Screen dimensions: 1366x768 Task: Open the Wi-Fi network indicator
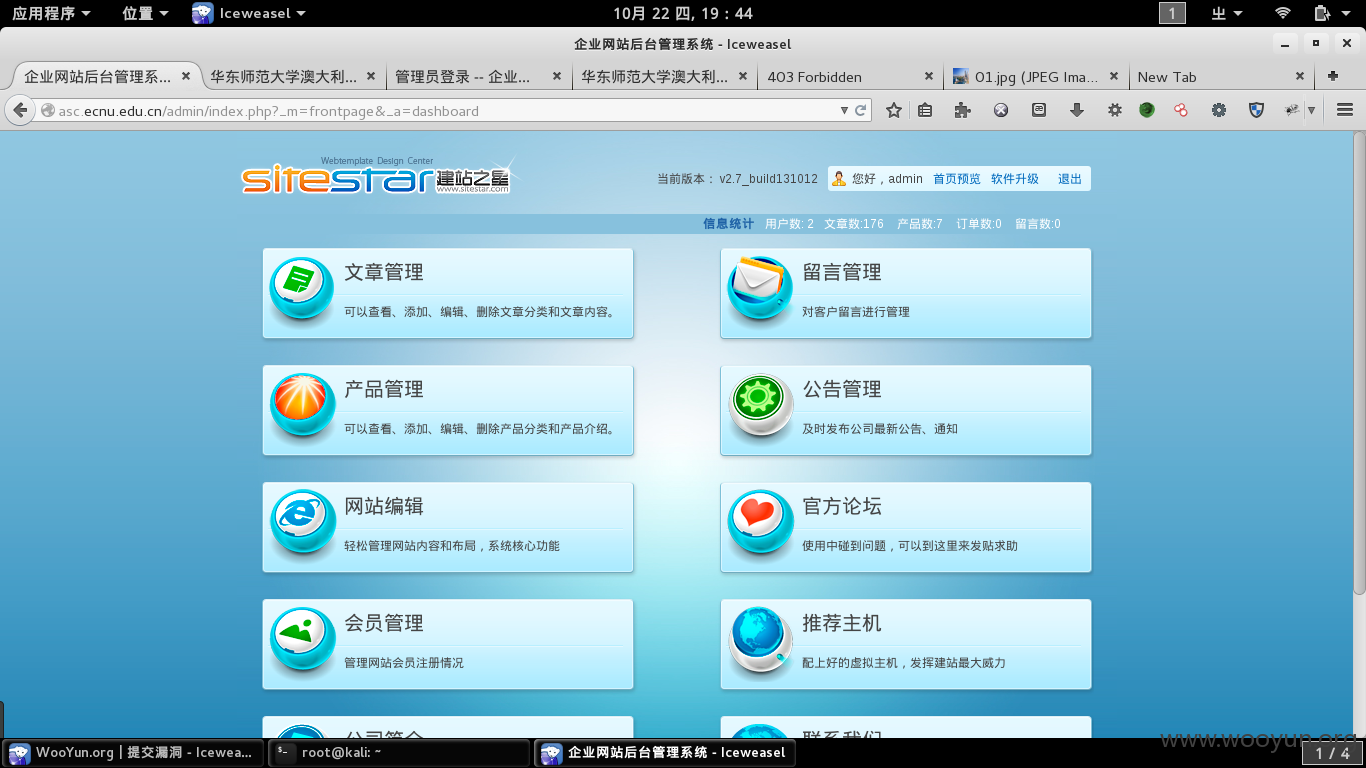coord(1283,13)
